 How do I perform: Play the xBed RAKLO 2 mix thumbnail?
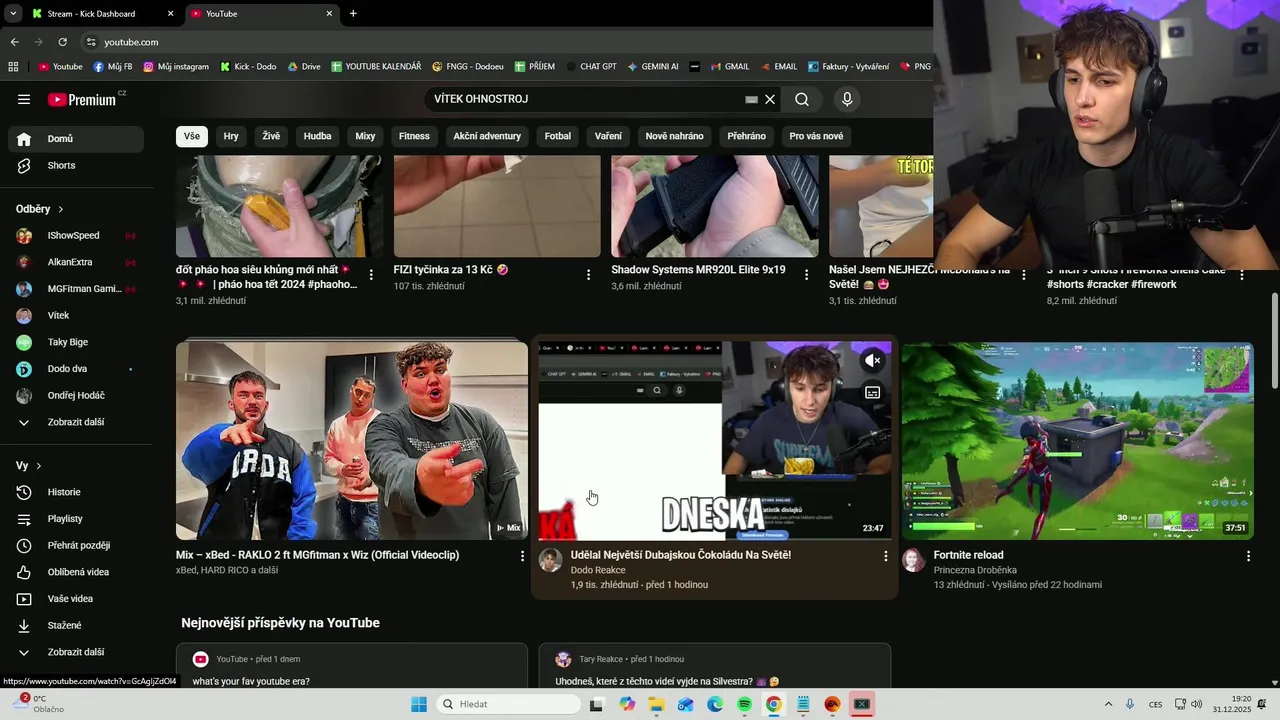(352, 441)
